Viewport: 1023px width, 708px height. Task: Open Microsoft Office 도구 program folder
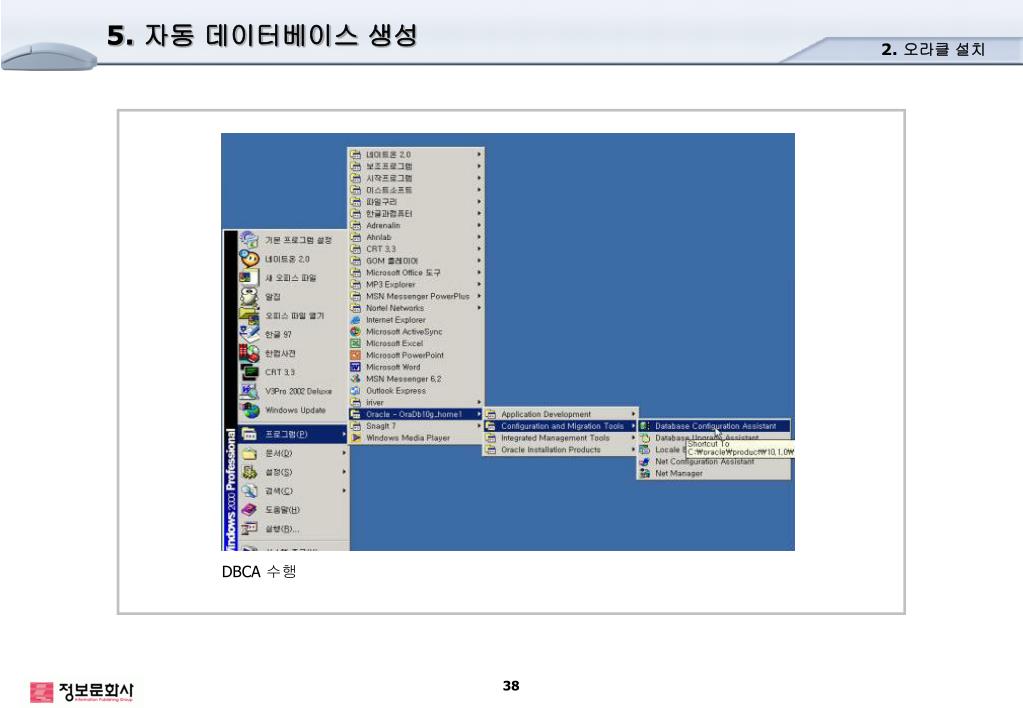[x=416, y=273]
